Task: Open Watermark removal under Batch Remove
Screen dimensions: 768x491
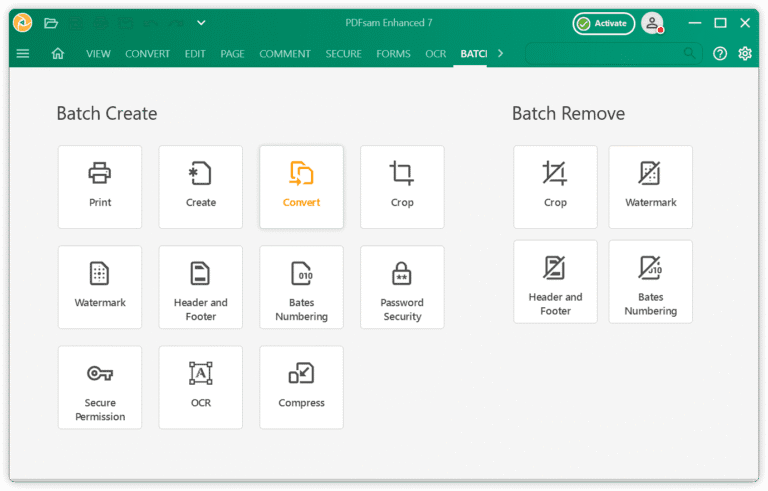Action: pos(650,187)
